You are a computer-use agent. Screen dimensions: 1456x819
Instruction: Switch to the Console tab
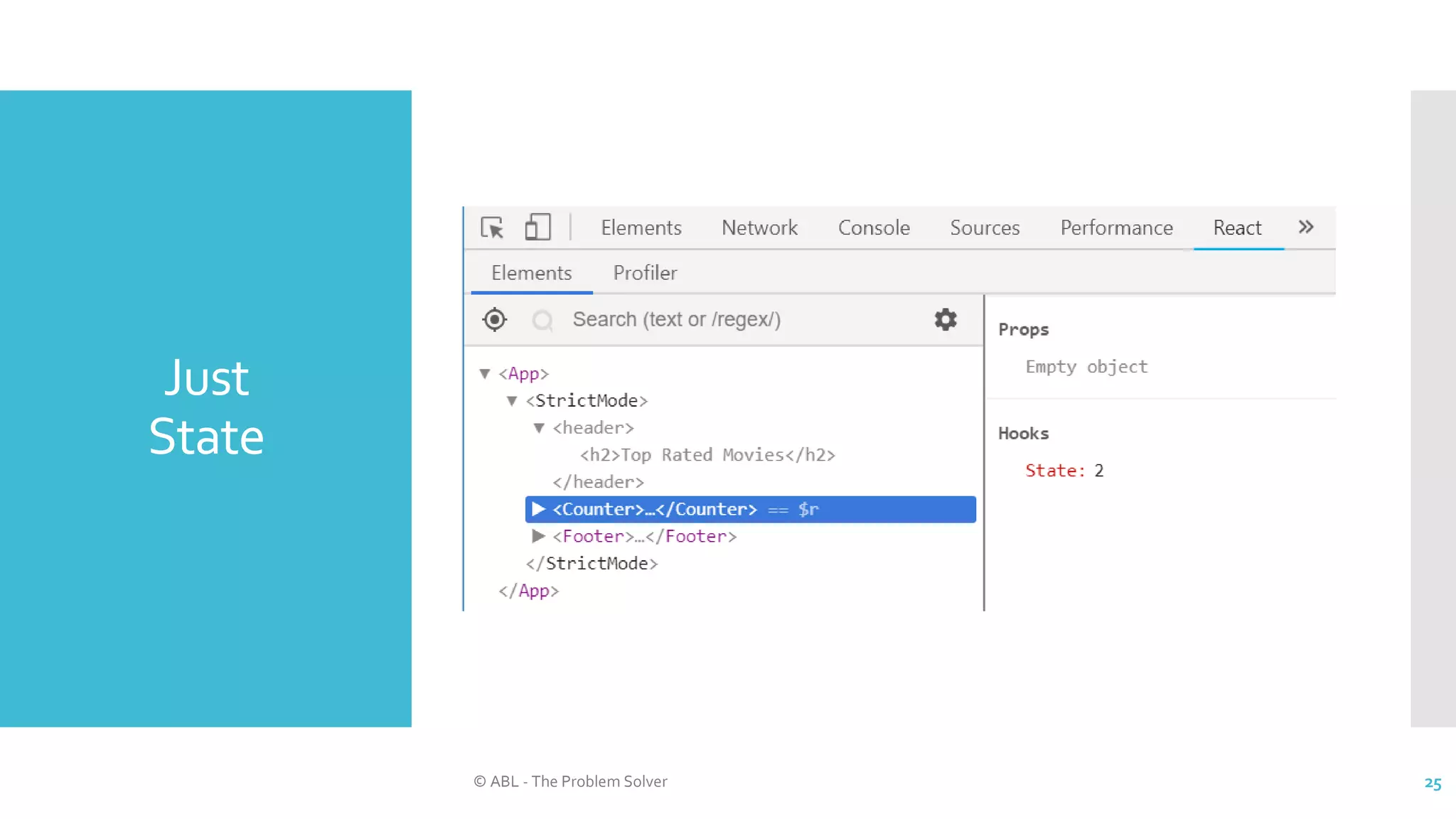874,228
